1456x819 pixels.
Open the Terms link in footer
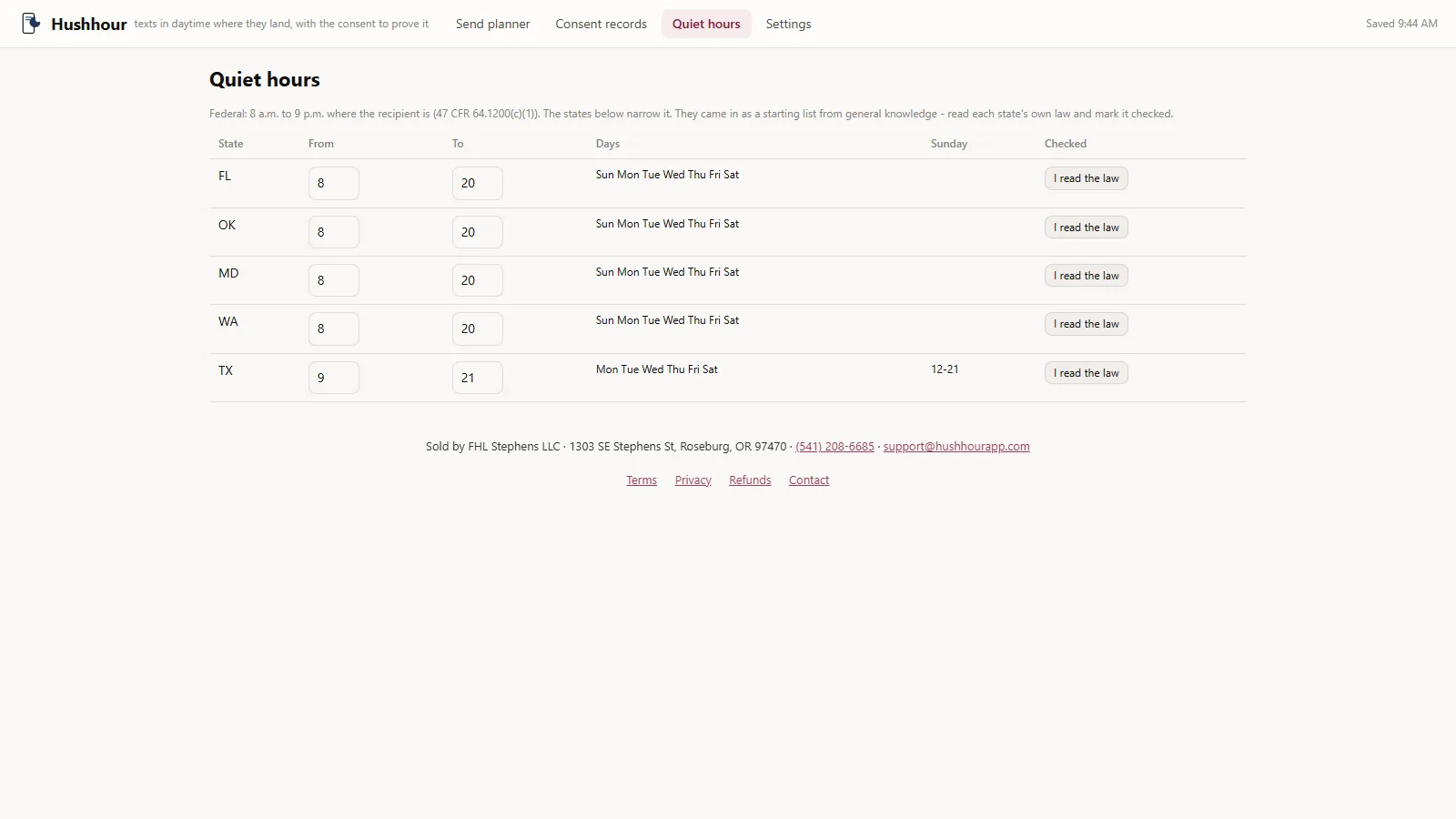click(x=642, y=480)
